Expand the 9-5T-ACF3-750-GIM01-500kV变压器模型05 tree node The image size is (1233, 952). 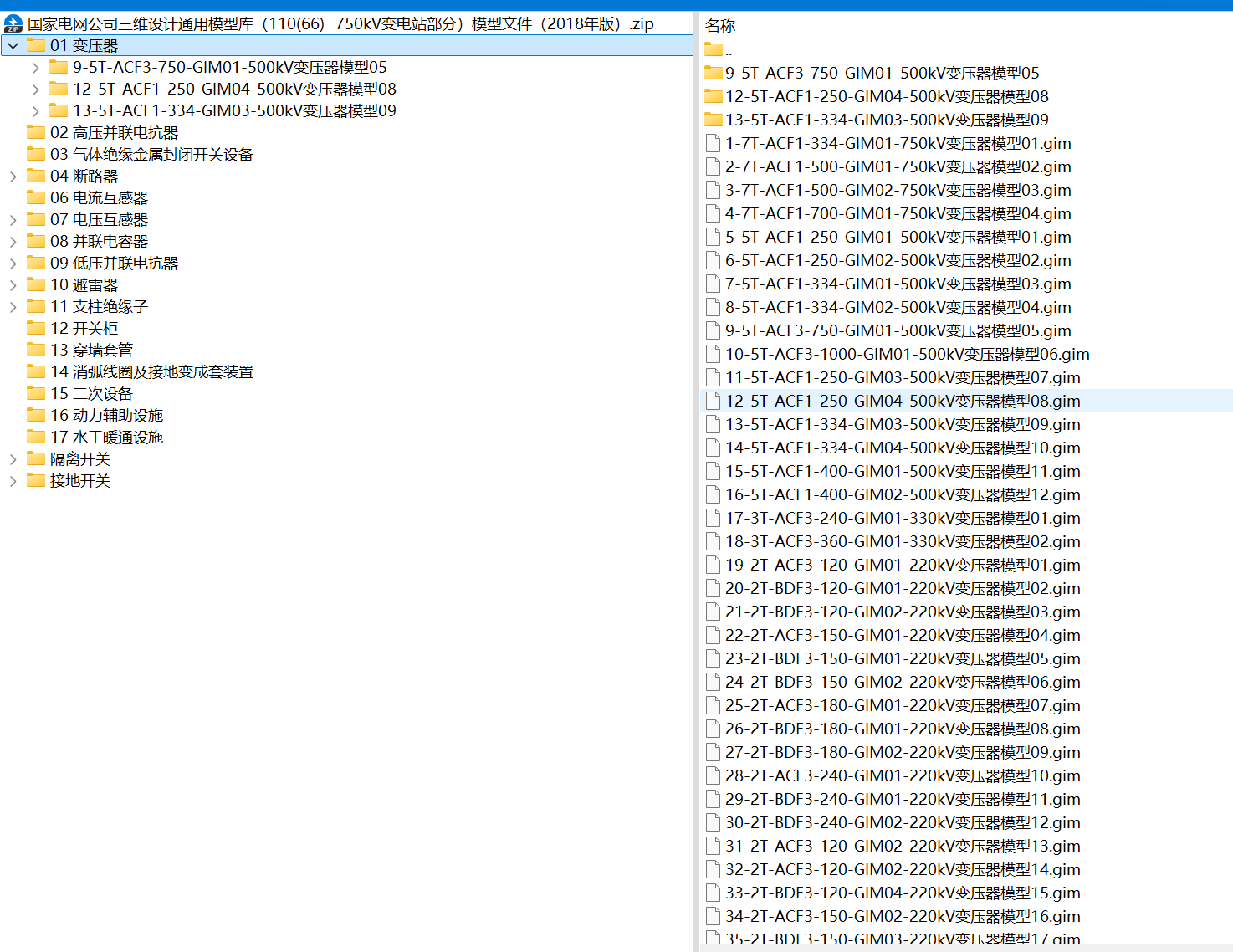tap(35, 67)
